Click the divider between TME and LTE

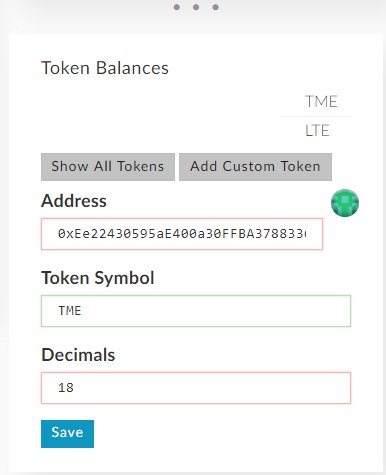point(316,116)
